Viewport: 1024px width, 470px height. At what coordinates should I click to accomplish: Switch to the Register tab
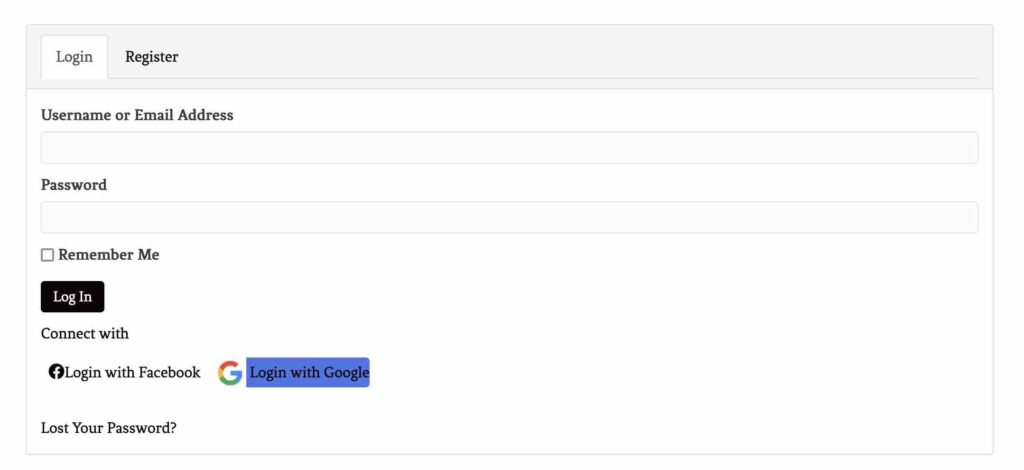click(x=152, y=57)
